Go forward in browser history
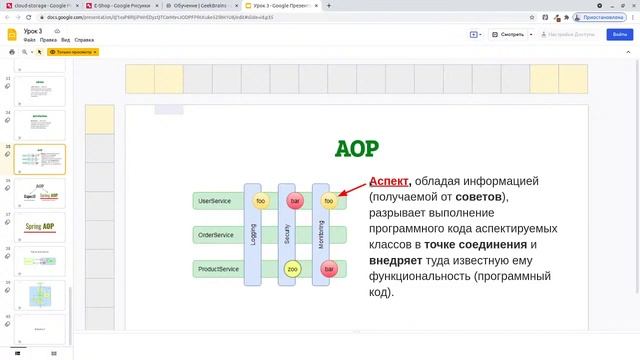 tap(18, 18)
